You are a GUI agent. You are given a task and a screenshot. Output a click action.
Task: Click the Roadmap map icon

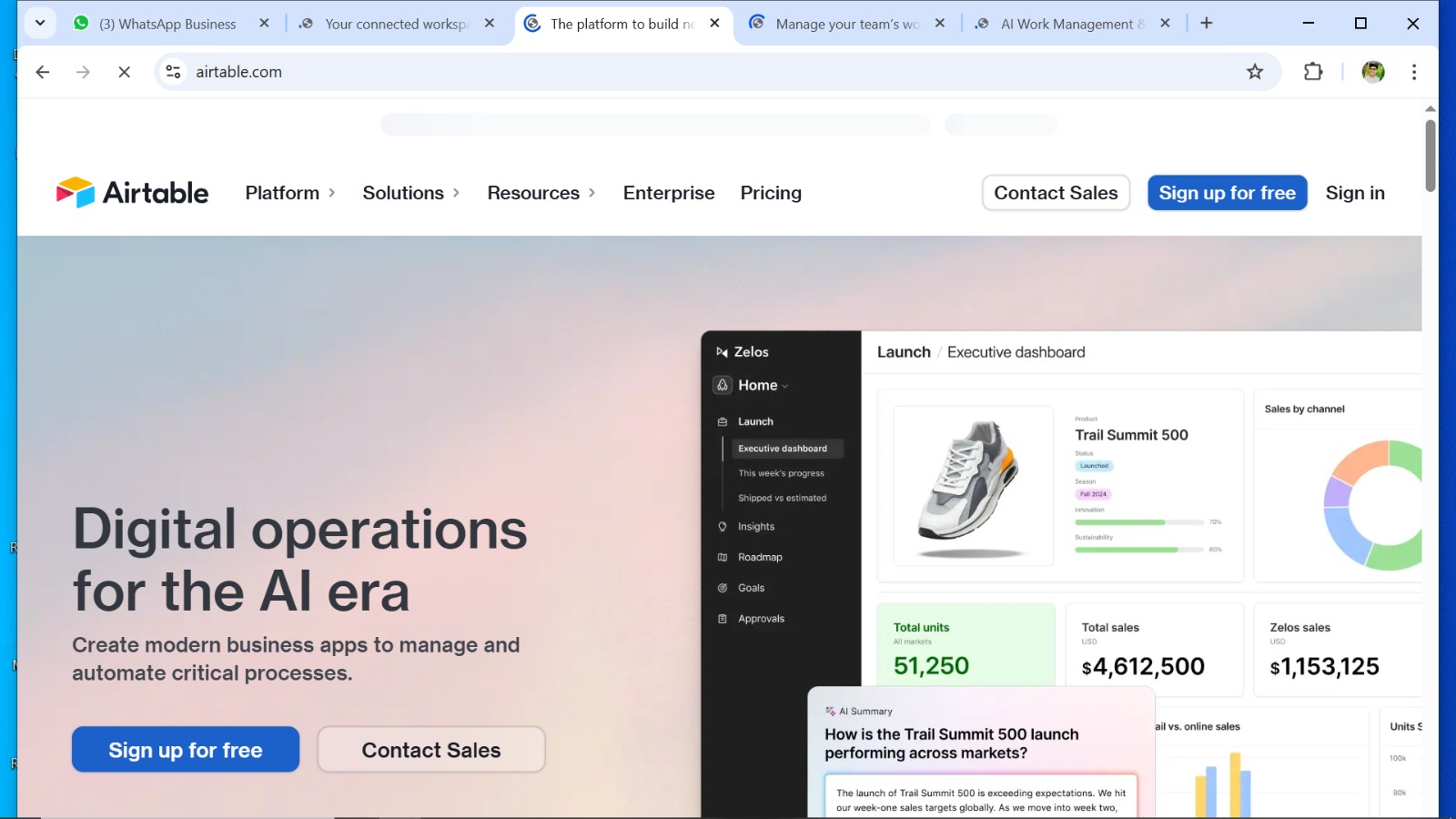(723, 557)
